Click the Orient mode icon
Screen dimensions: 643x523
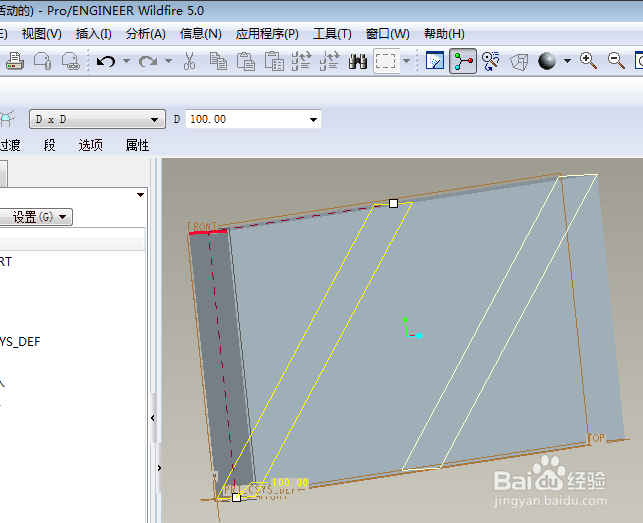(x=490, y=61)
